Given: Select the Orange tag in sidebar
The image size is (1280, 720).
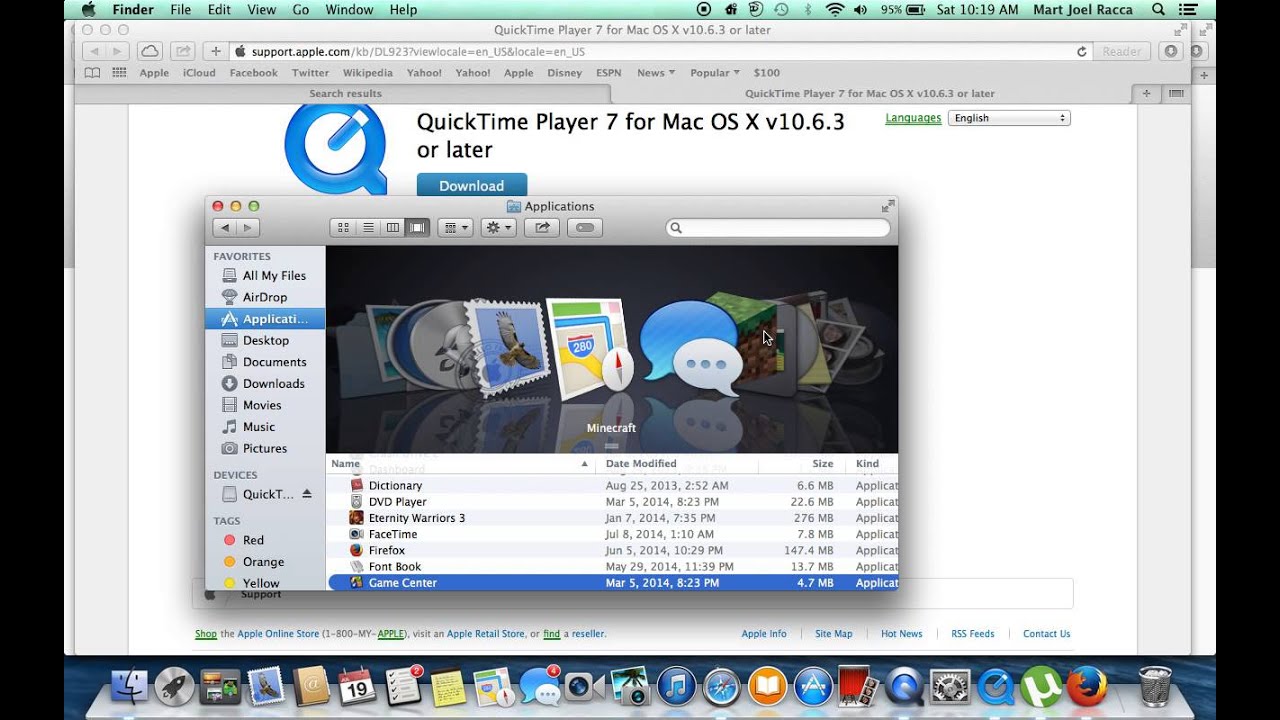Looking at the screenshot, I should (263, 562).
